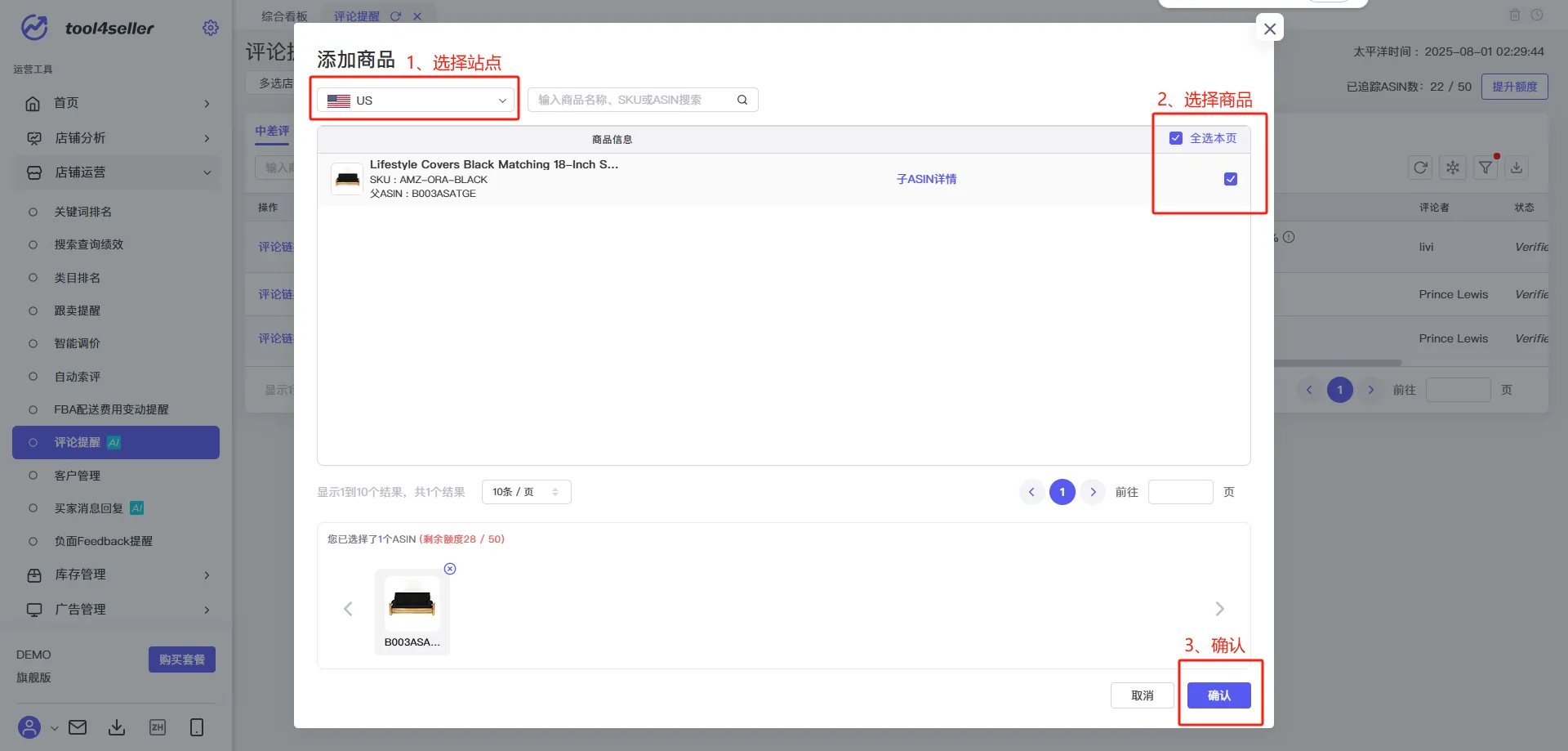This screenshot has height=751, width=1568.
Task: Click the selected B003ASA product thumbnail
Action: click(x=412, y=604)
